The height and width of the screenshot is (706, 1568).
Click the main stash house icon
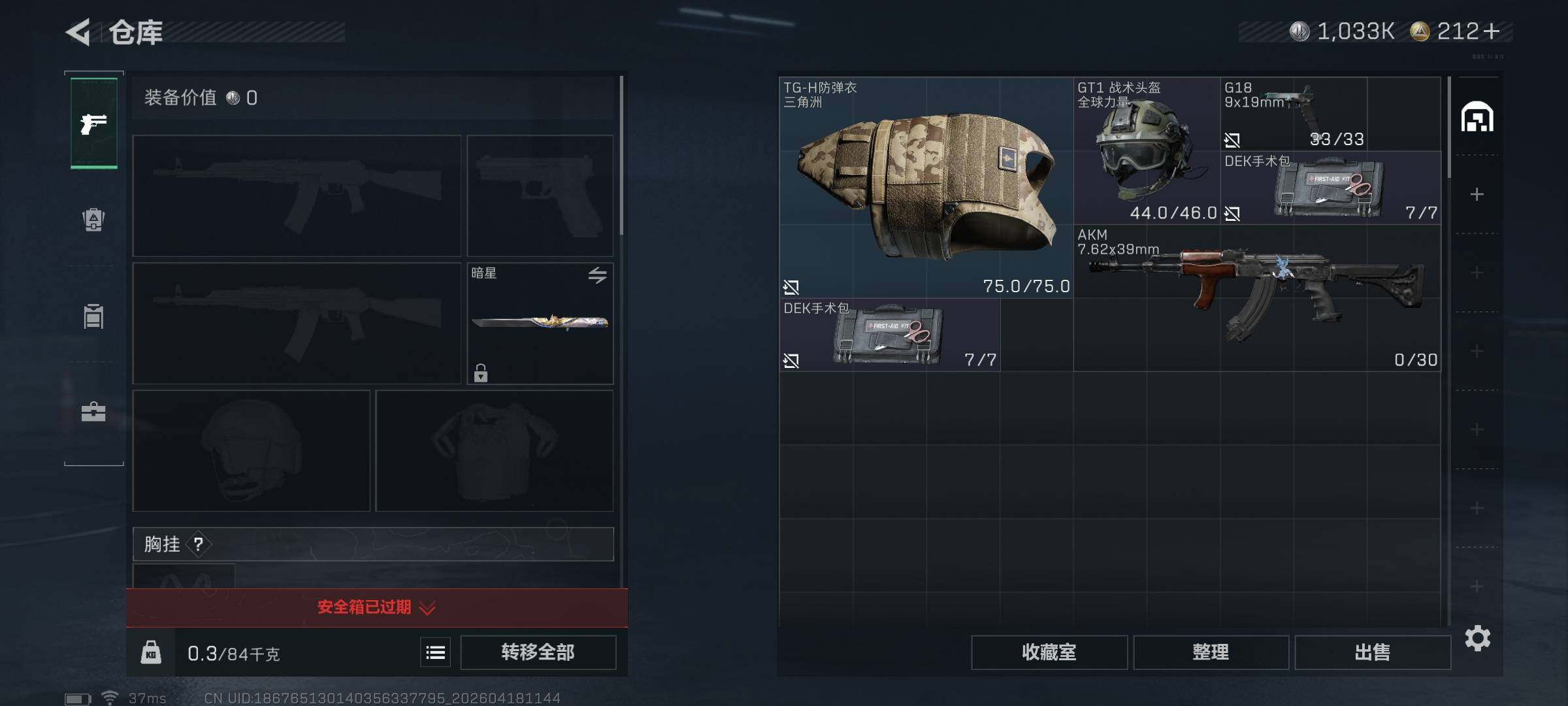(x=1477, y=117)
